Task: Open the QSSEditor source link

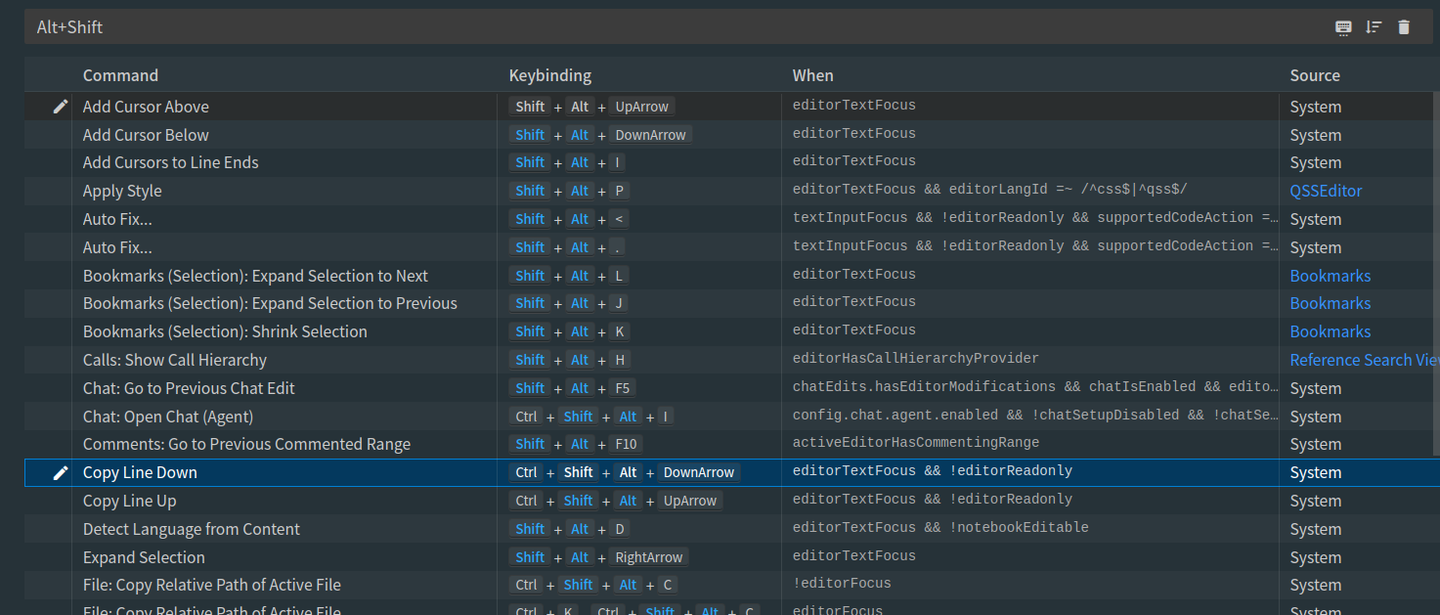Action: tap(1326, 191)
